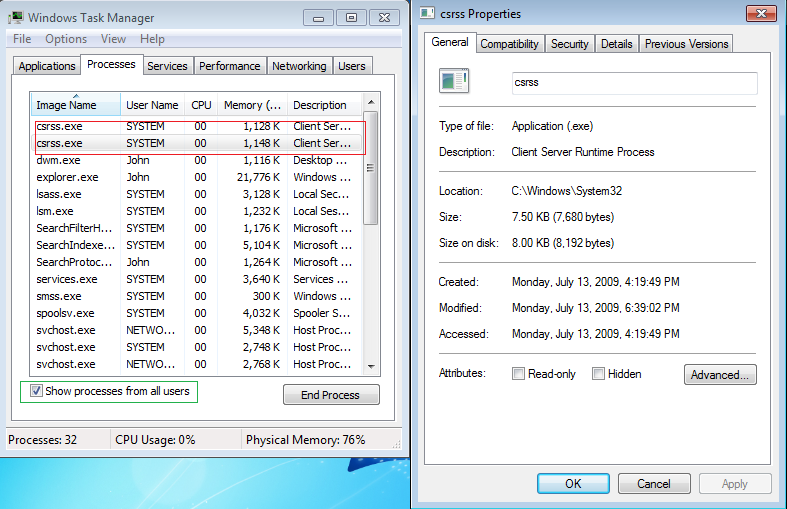Open the Help menu in Task Manager
The width and height of the screenshot is (787, 509).
152,39
